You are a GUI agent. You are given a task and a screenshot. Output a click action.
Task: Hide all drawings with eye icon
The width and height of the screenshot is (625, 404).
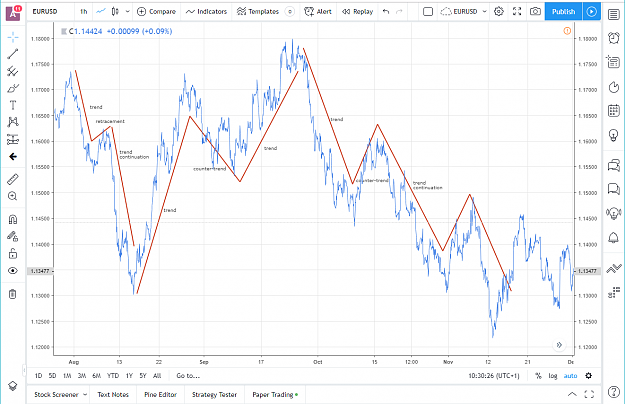13,271
